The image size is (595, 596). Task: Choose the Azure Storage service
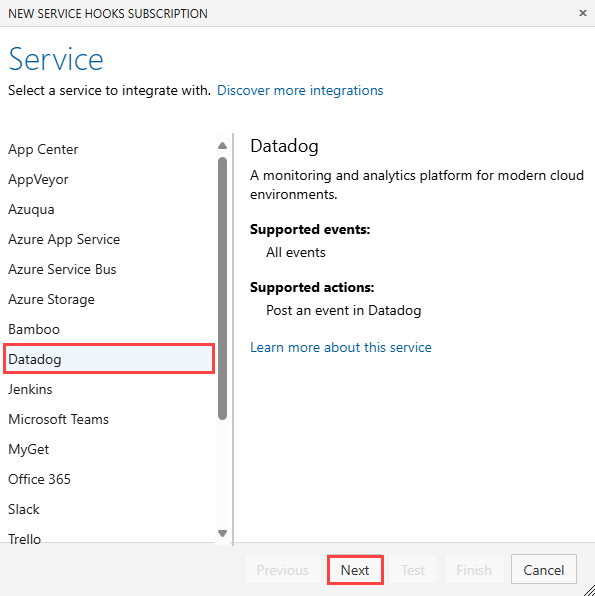pyautogui.click(x=109, y=300)
